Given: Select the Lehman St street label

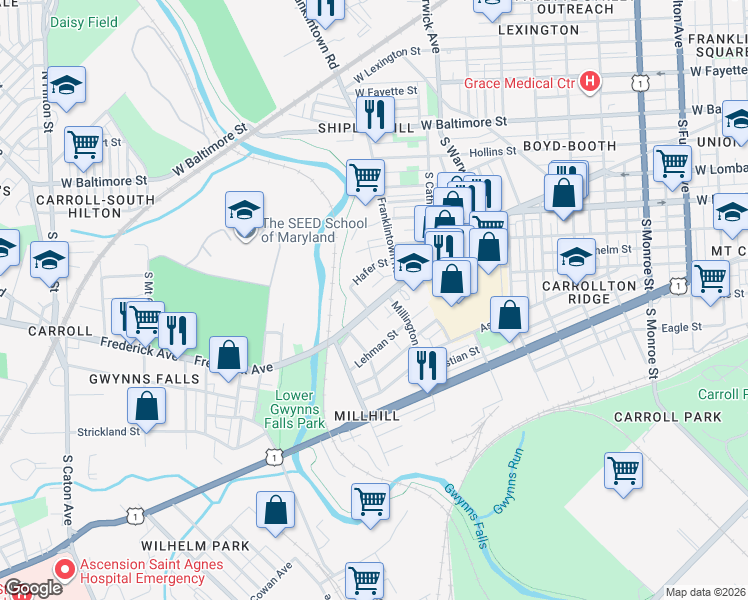Looking at the screenshot, I should coord(376,349).
